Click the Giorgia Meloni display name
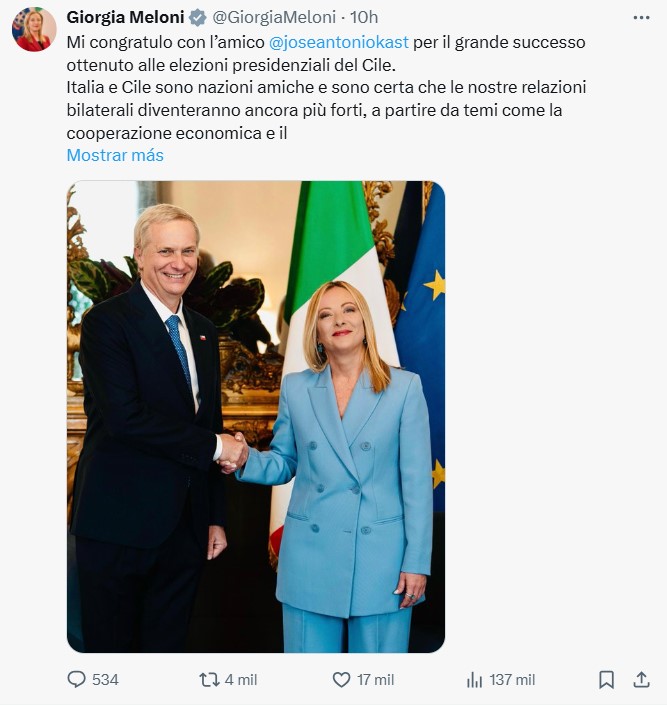 tap(126, 17)
